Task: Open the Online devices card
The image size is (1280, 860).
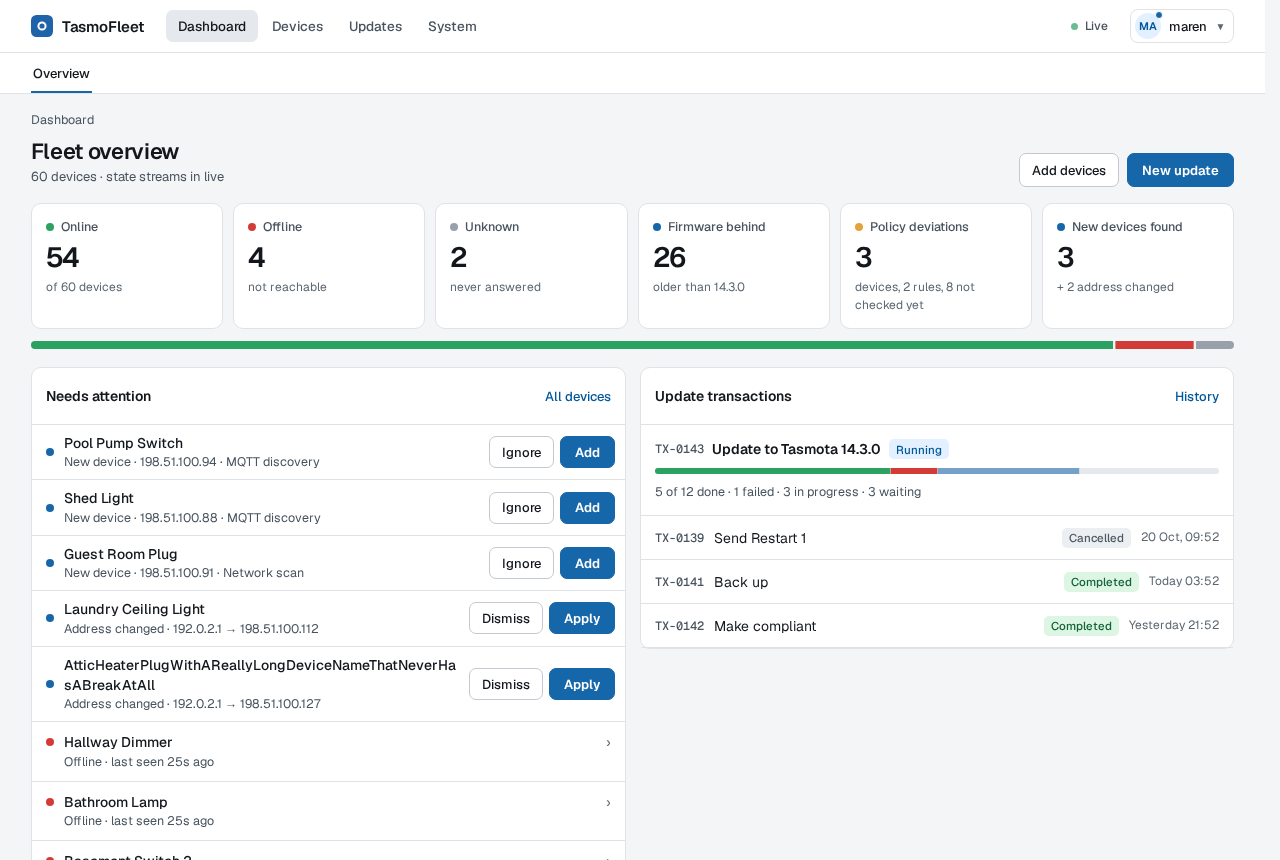Action: point(127,266)
